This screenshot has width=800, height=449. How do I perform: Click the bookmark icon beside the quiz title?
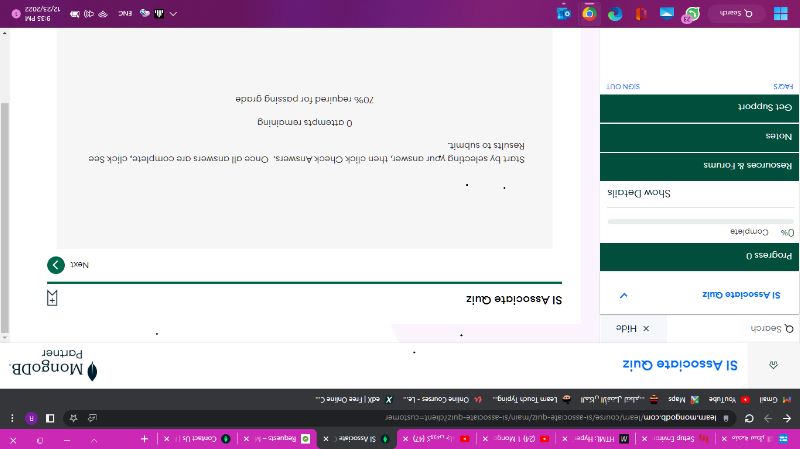pyautogui.click(x=52, y=298)
